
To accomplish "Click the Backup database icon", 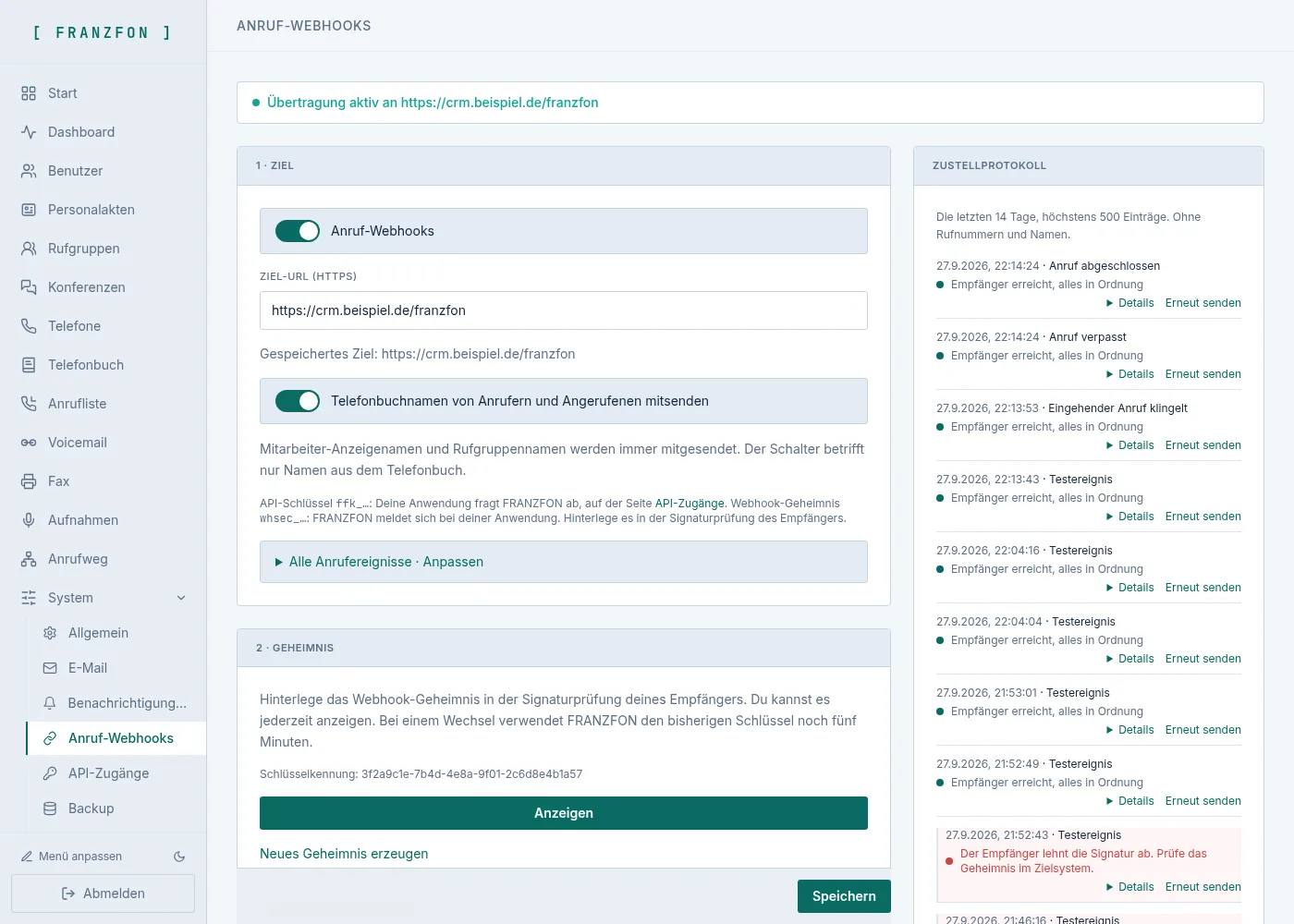I will [x=50, y=808].
